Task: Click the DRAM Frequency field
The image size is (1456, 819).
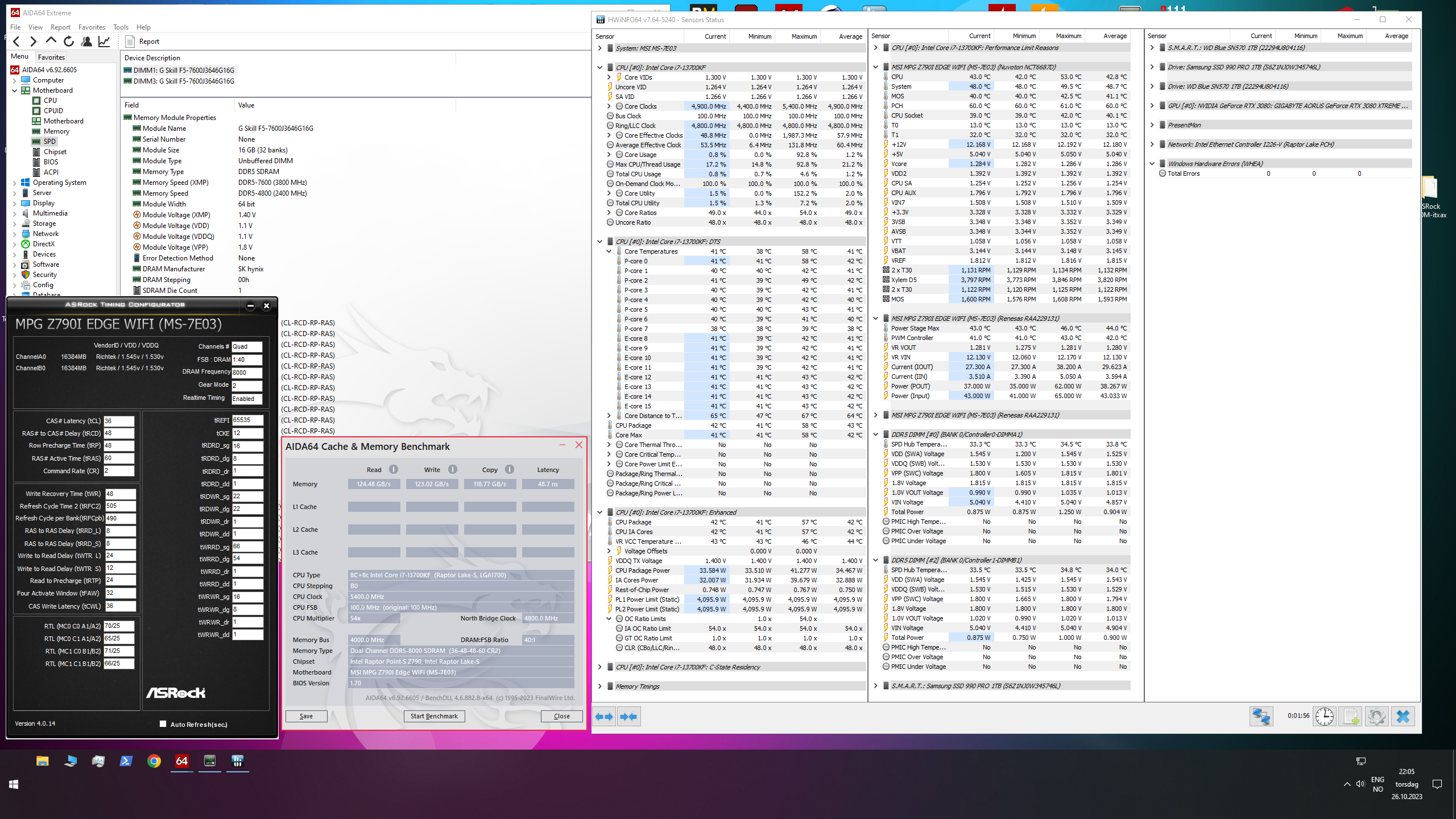Action: tap(247, 373)
